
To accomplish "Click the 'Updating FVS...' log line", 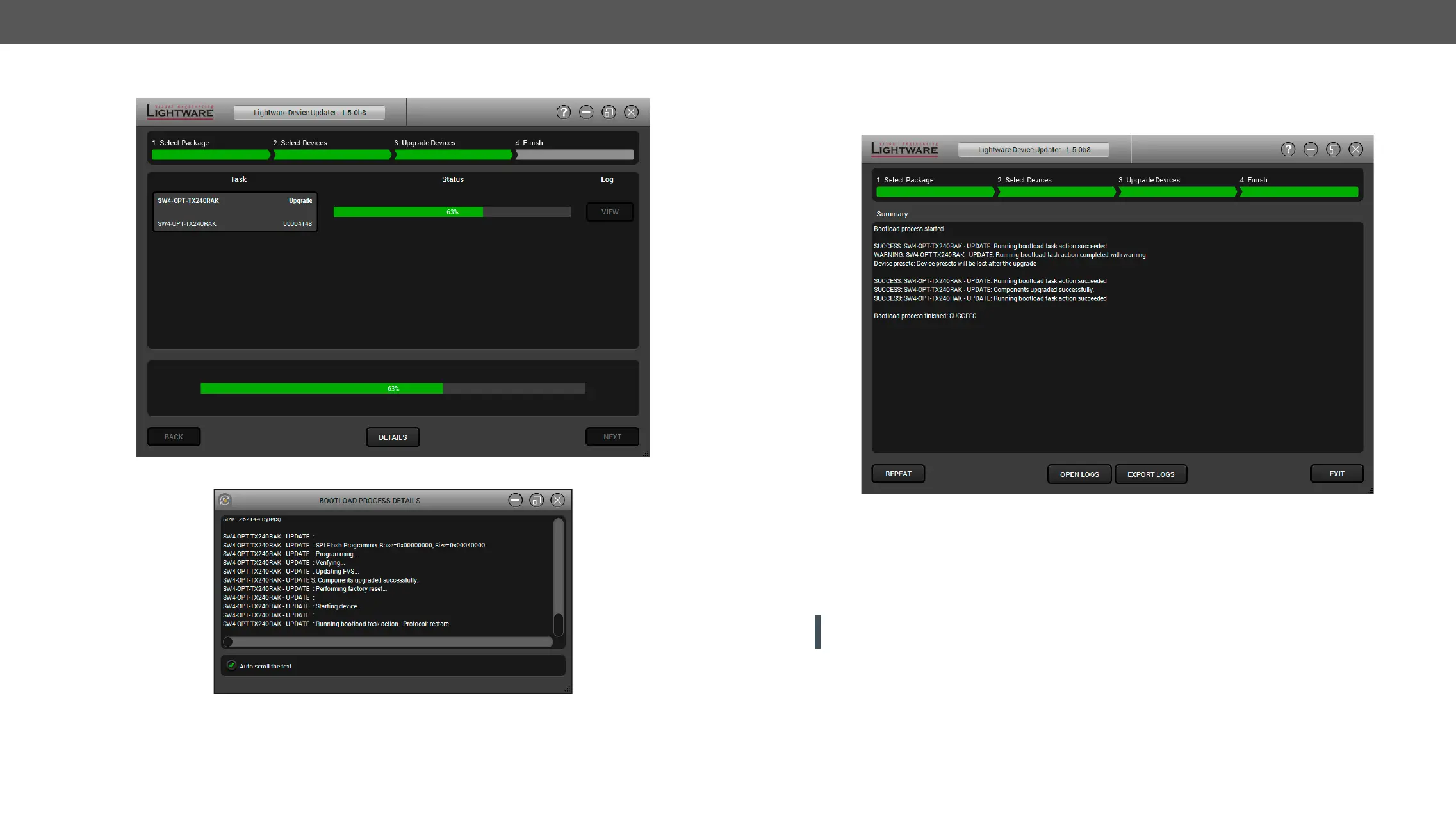I will pyautogui.click(x=291, y=571).
